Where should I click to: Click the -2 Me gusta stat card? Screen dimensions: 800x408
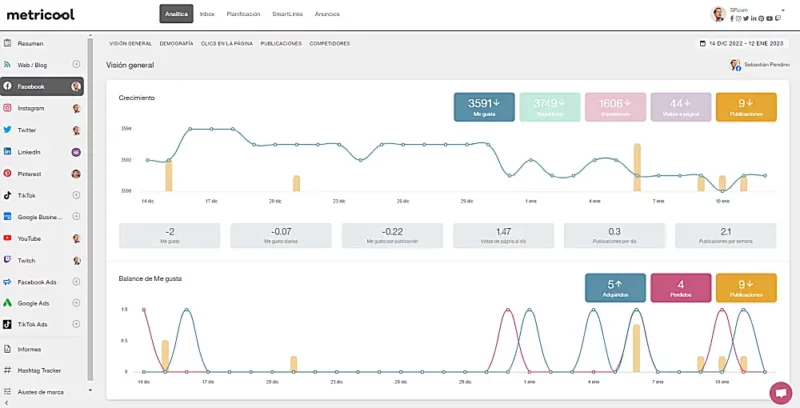(169, 236)
